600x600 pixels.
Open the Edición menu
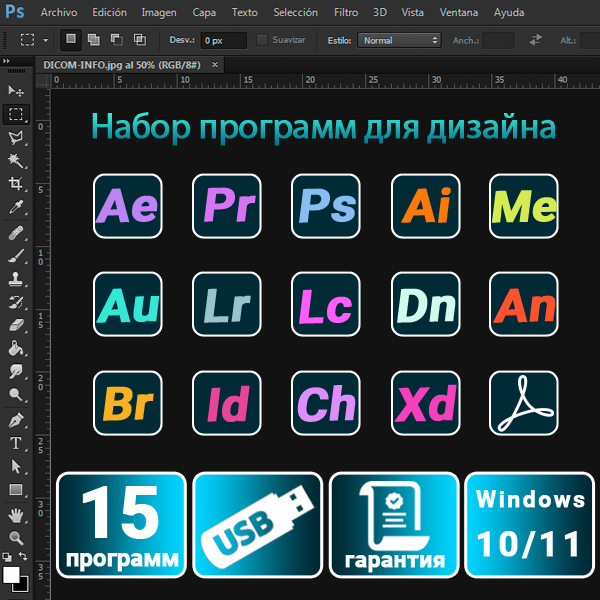[x=109, y=13]
